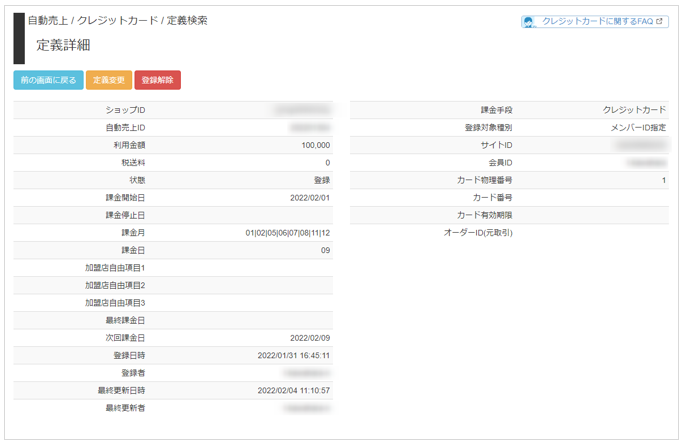Click the 課金開始日 value 2022/02/01

click(x=310, y=198)
